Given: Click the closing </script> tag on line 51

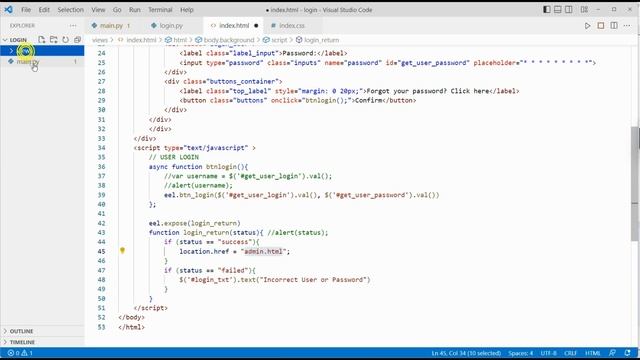Looking at the screenshot, I should pos(151,308).
